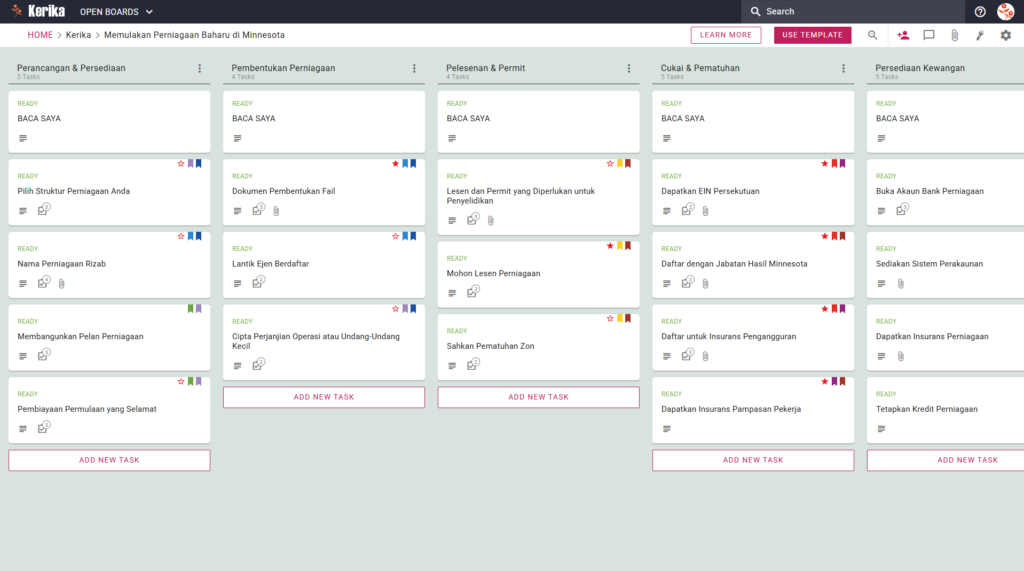The height and width of the screenshot is (571, 1024).
Task: Click green tag on Membangunkan Pelan Perniagaan
Action: pos(191,308)
